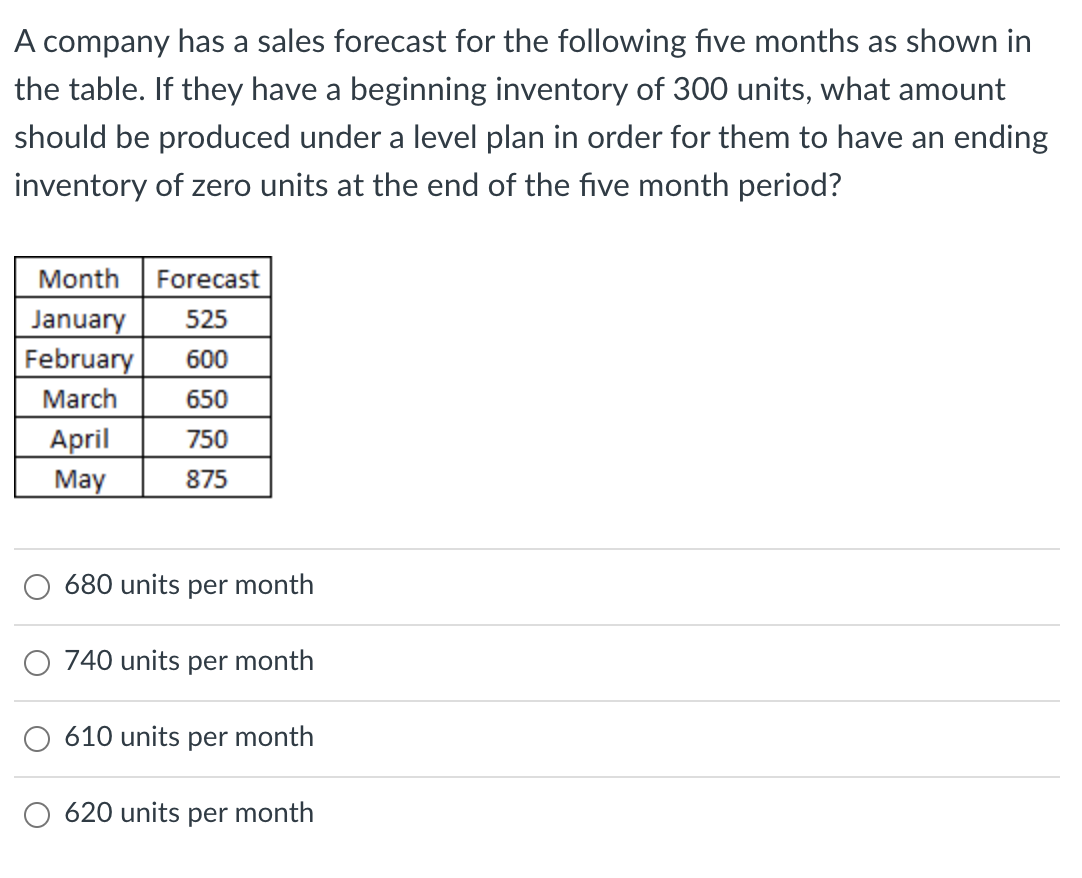The width and height of the screenshot is (1082, 878).
Task: Select the March row in the table
Action: point(79,398)
